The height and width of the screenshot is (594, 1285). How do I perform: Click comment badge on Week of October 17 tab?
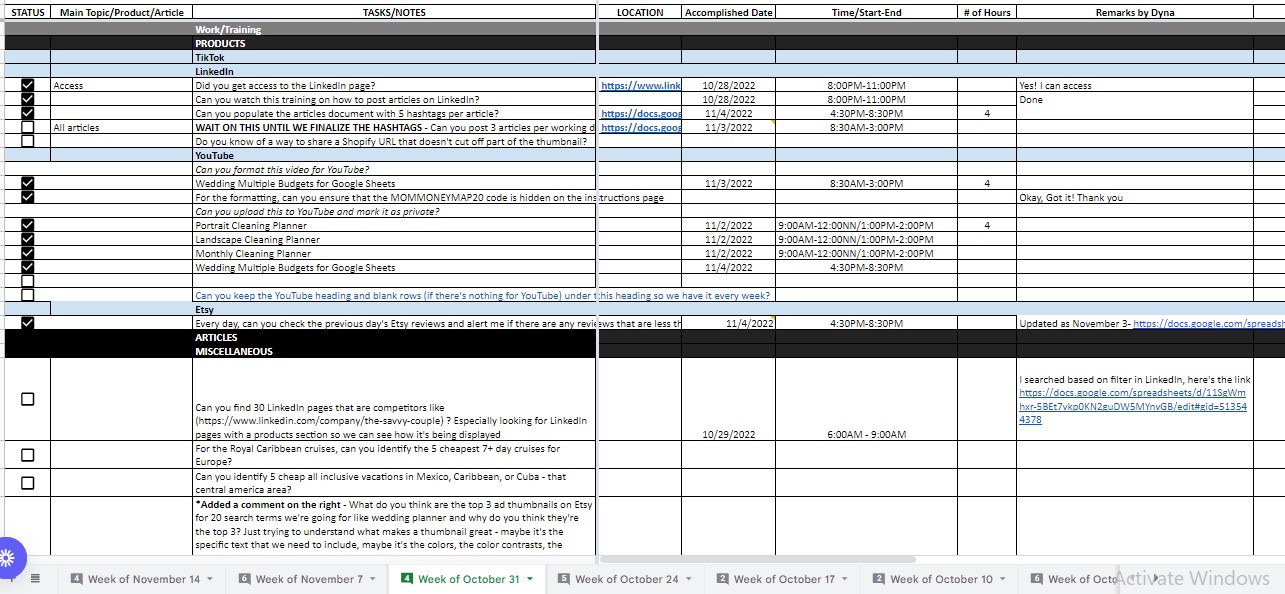tap(723, 578)
